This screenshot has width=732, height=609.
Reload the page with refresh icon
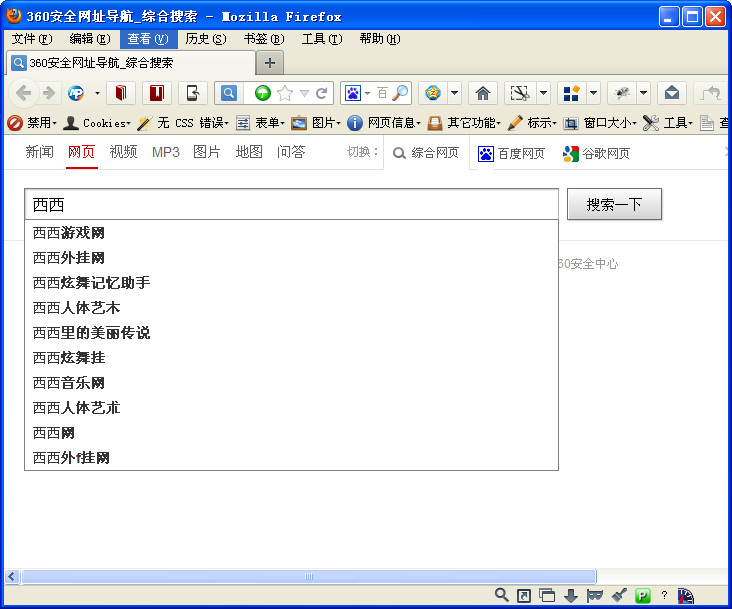[321, 93]
